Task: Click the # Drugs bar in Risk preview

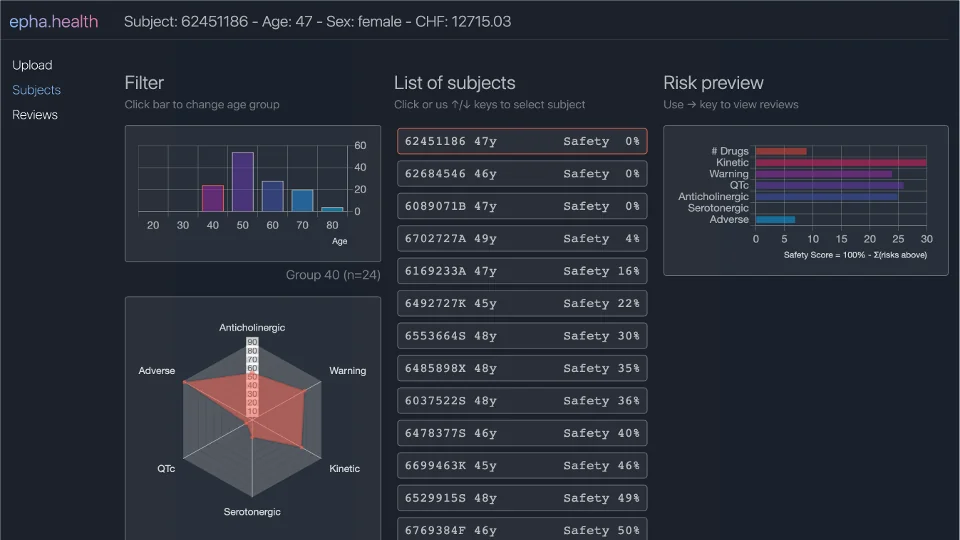Action: 781,151
